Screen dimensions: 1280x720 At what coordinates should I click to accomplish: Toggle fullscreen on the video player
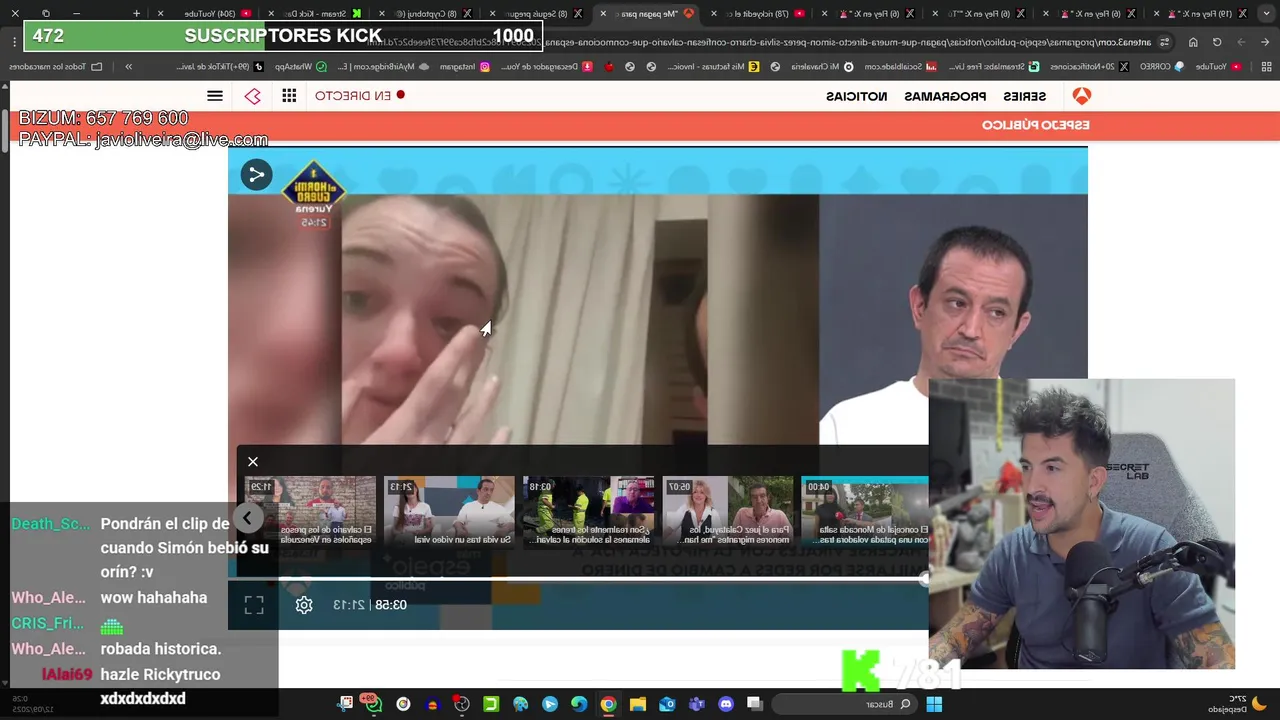coord(254,605)
